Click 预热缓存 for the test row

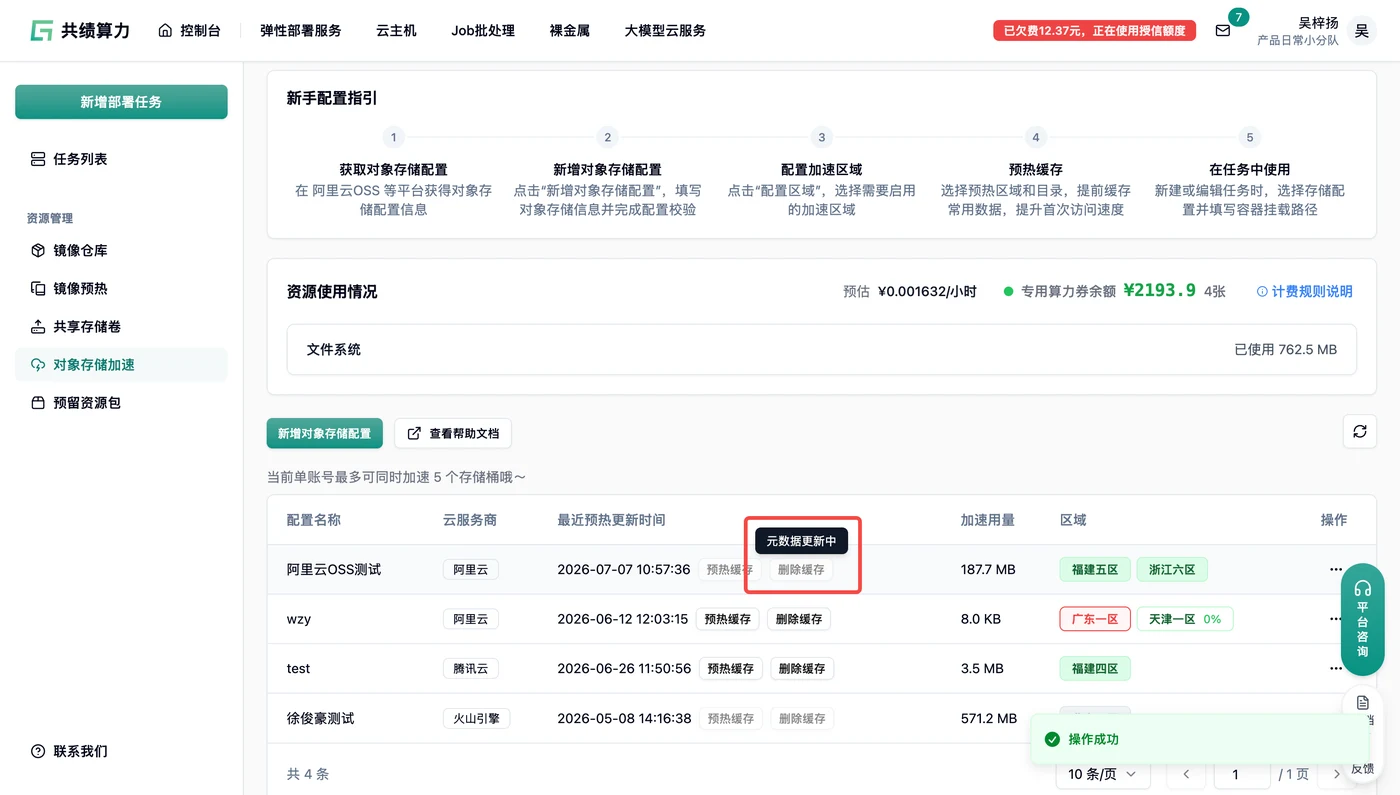point(730,668)
